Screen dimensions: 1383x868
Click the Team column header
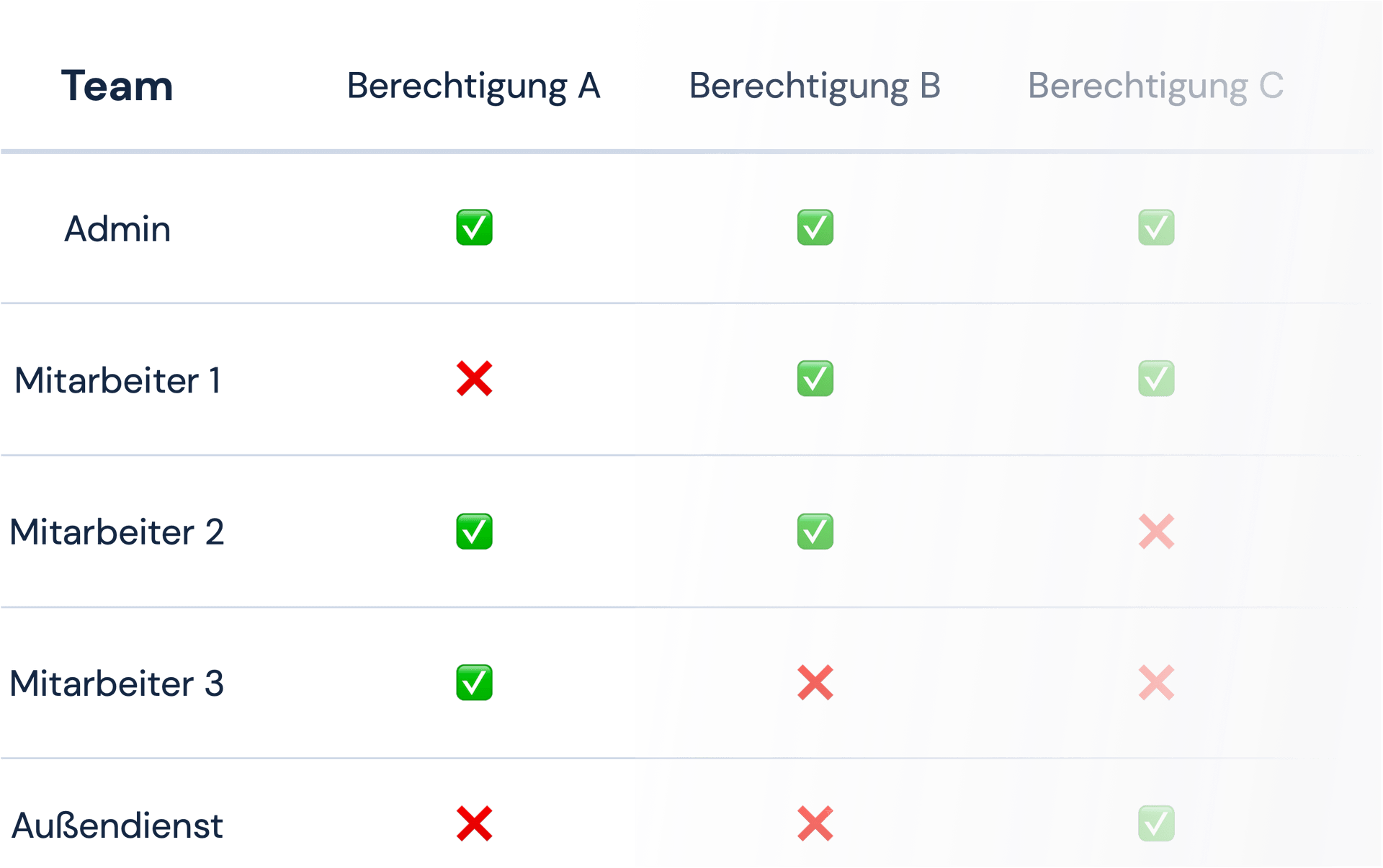[x=117, y=86]
